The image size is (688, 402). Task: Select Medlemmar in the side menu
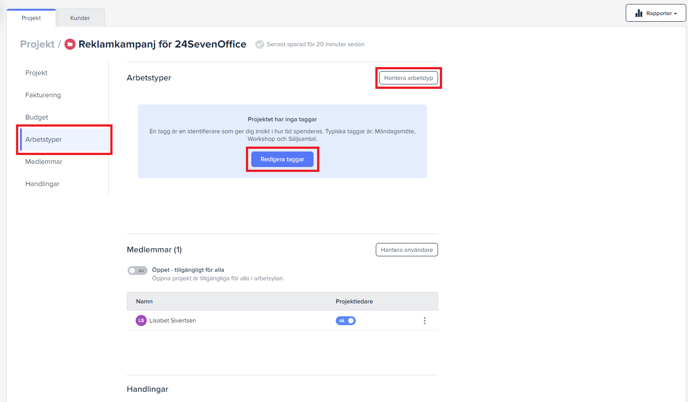pyautogui.click(x=44, y=162)
